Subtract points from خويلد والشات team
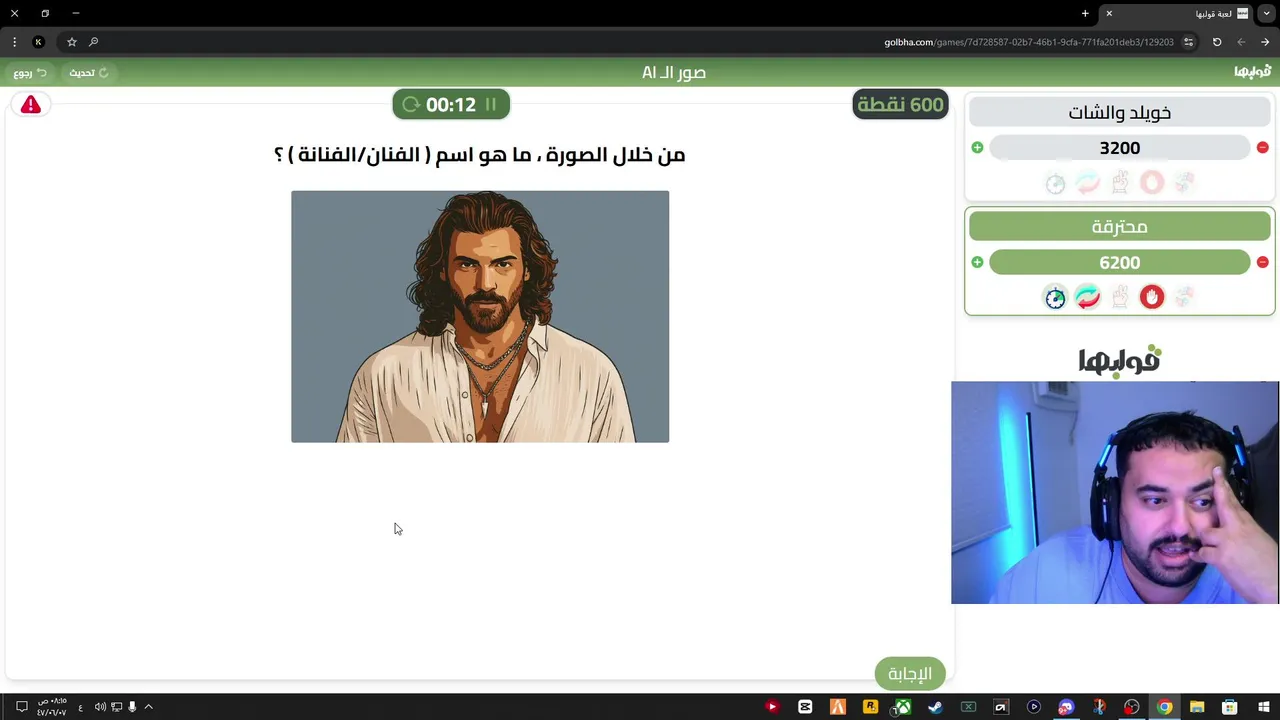This screenshot has height=720, width=1280. click(1262, 148)
